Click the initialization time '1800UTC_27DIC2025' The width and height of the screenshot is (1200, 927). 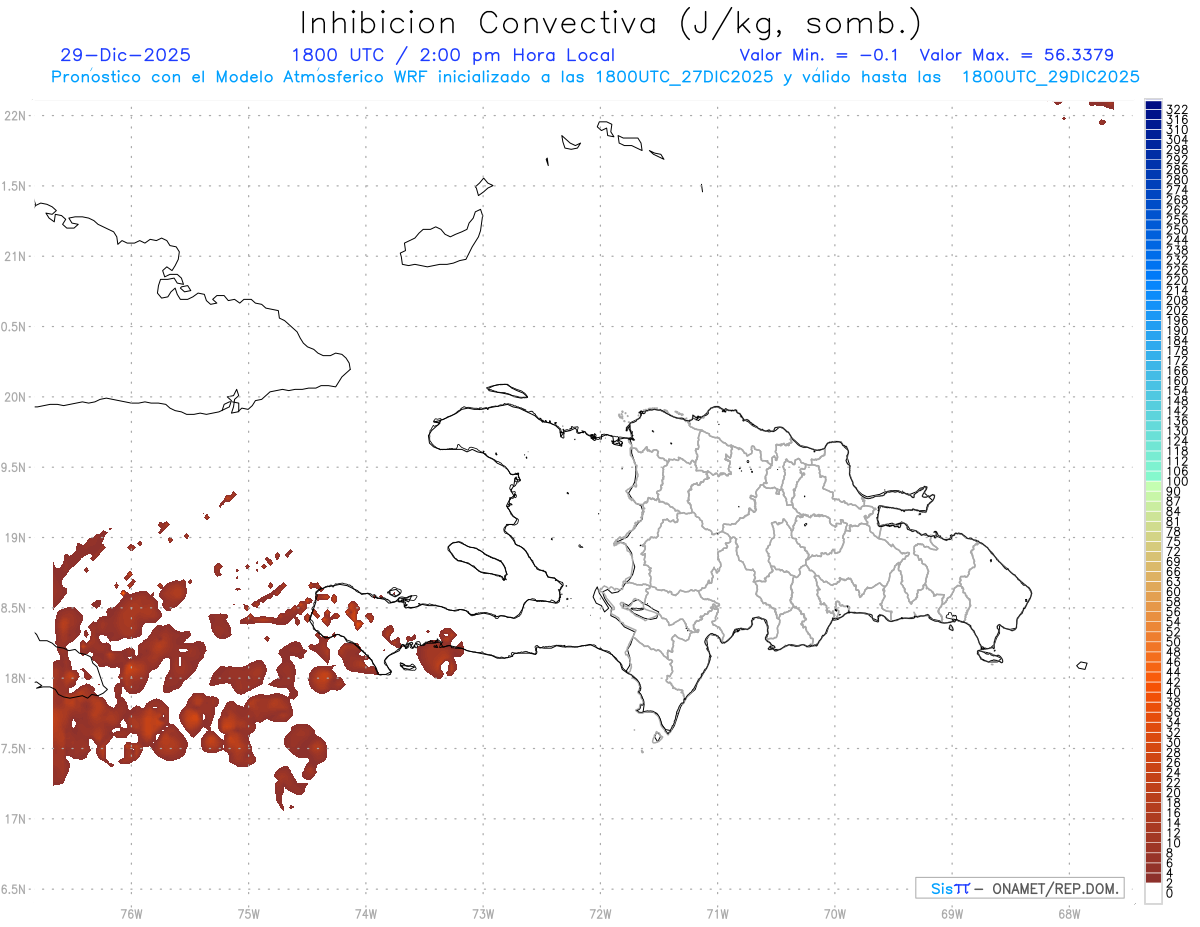coord(684,77)
